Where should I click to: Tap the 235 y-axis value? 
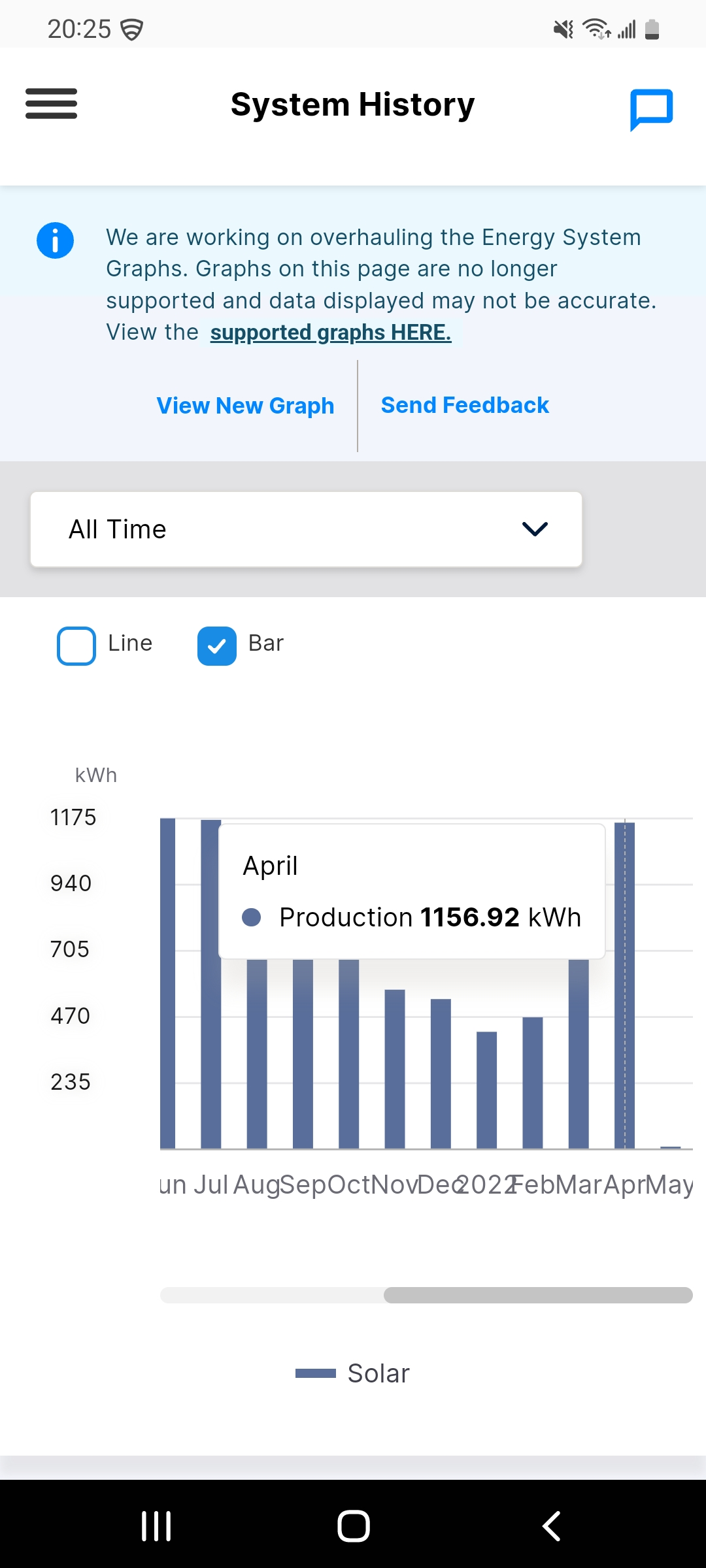(71, 1082)
